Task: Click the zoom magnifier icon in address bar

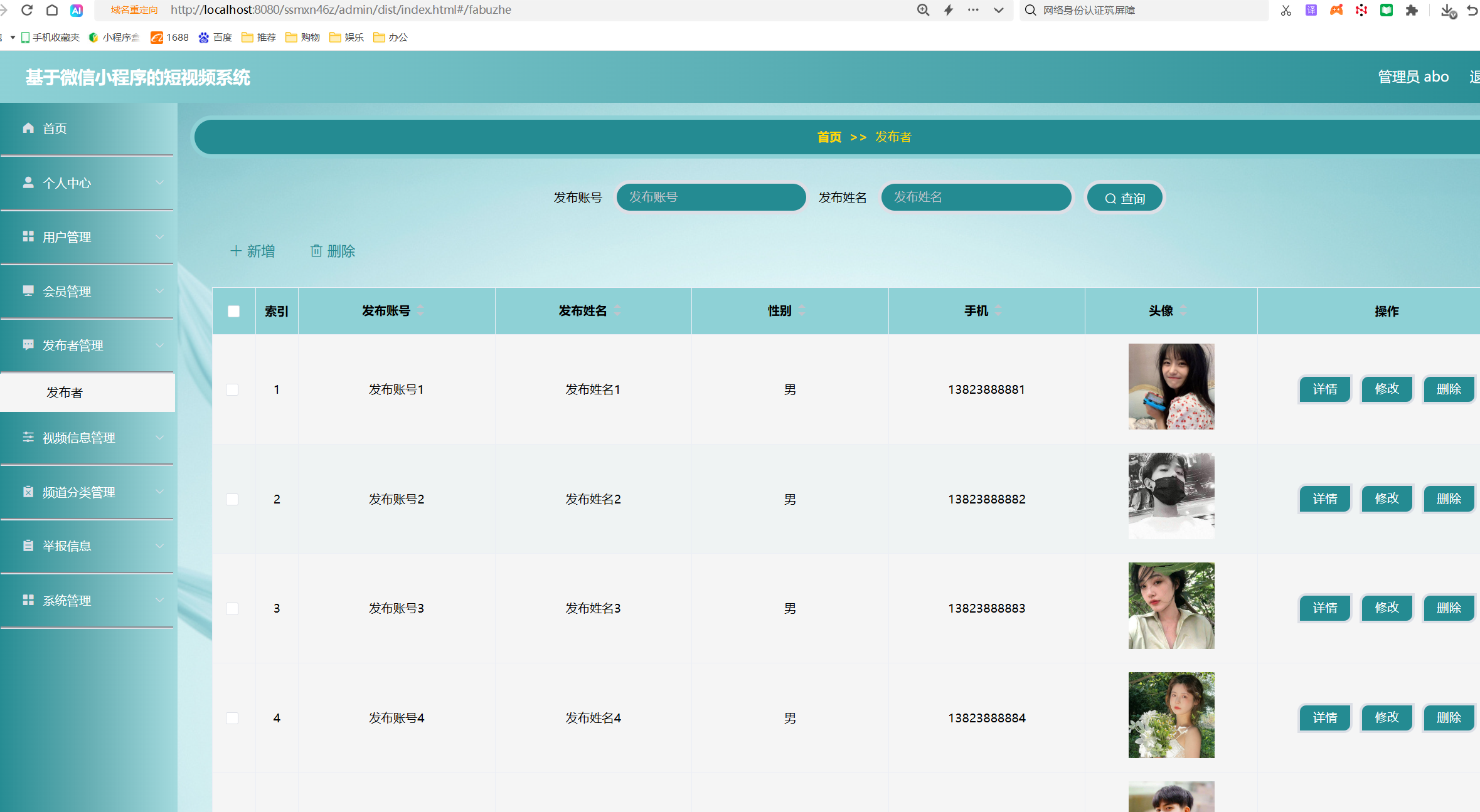Action: (x=923, y=10)
